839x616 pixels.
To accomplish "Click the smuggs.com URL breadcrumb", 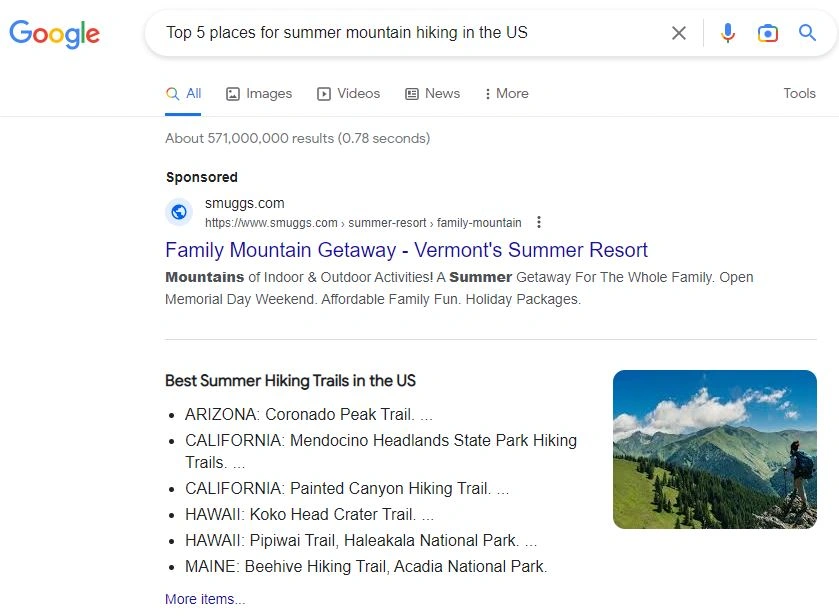I will [363, 223].
